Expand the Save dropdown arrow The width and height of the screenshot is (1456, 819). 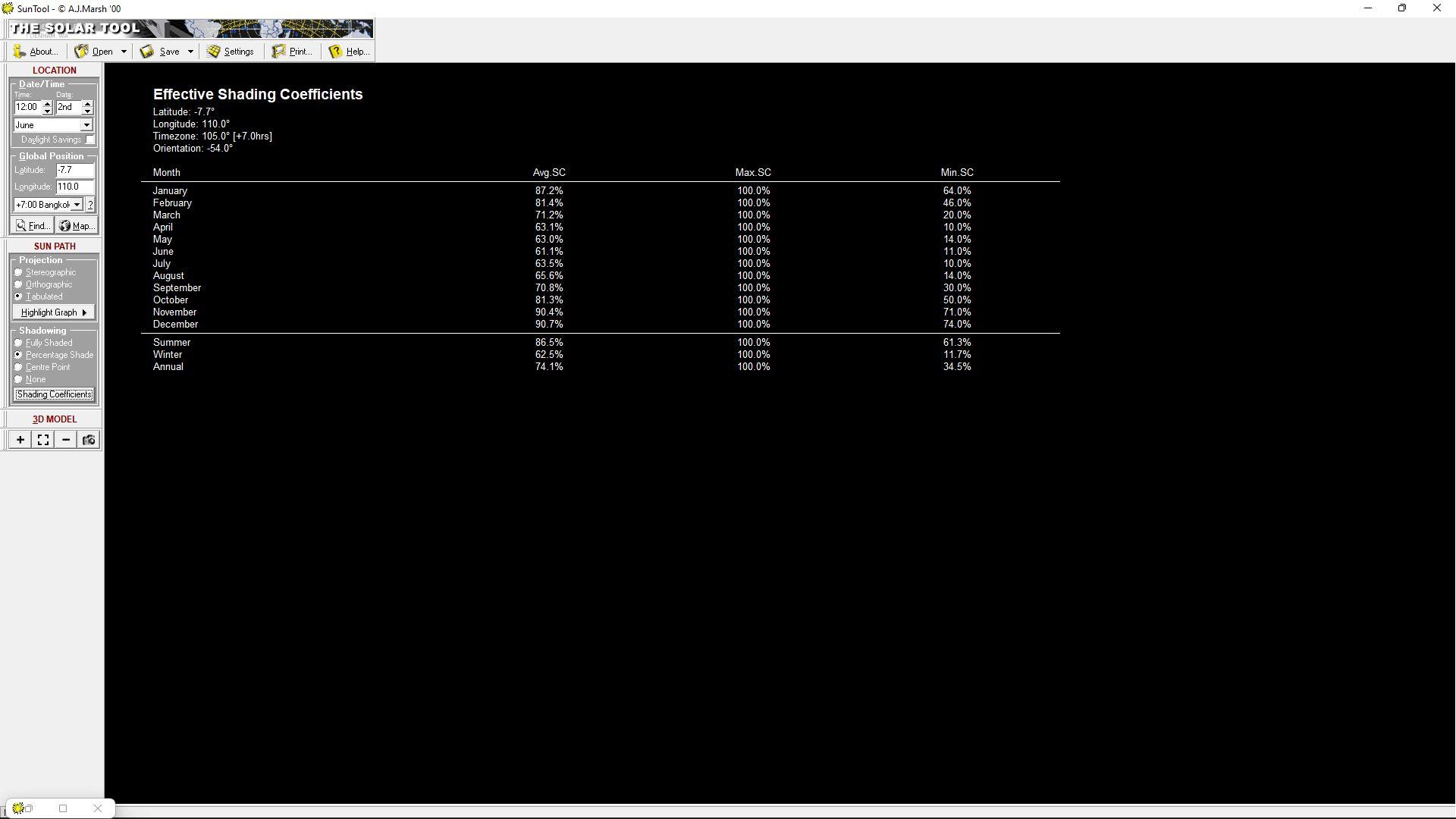[x=190, y=52]
